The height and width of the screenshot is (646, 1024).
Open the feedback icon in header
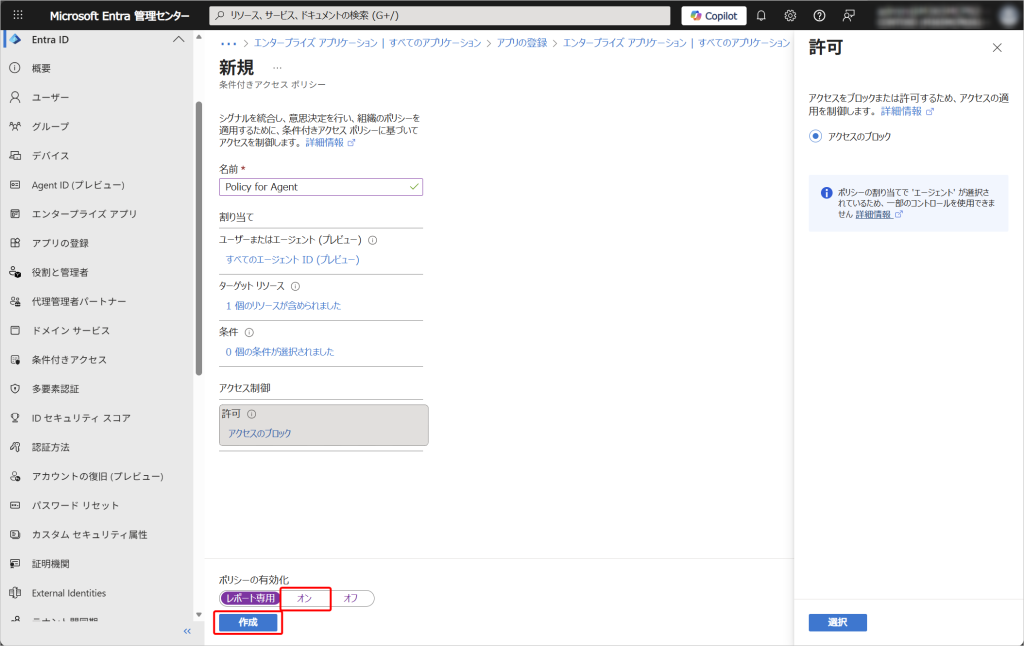point(849,16)
